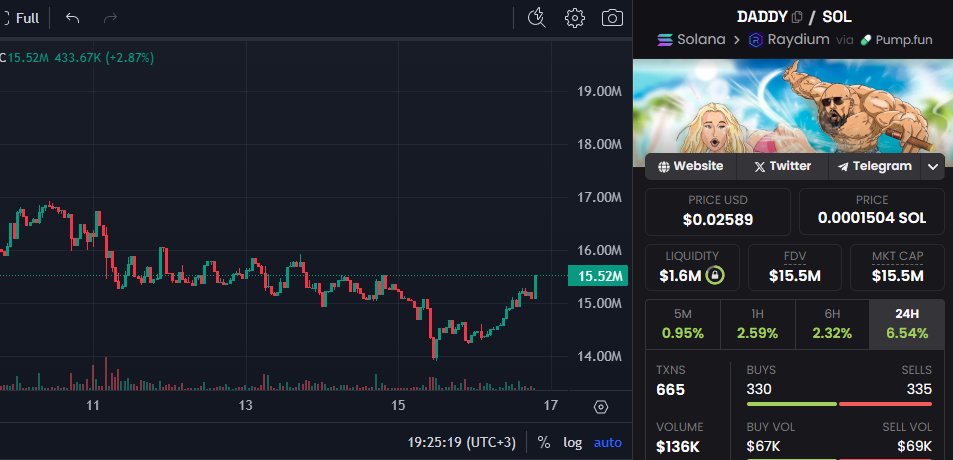Click the SELLS 335 value
Viewport: 953px width, 460px height.
pos(919,389)
